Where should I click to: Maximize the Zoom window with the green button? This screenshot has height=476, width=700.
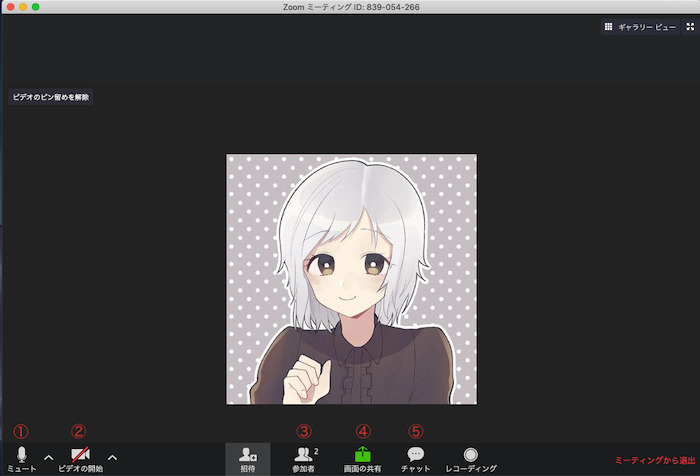point(35,7)
